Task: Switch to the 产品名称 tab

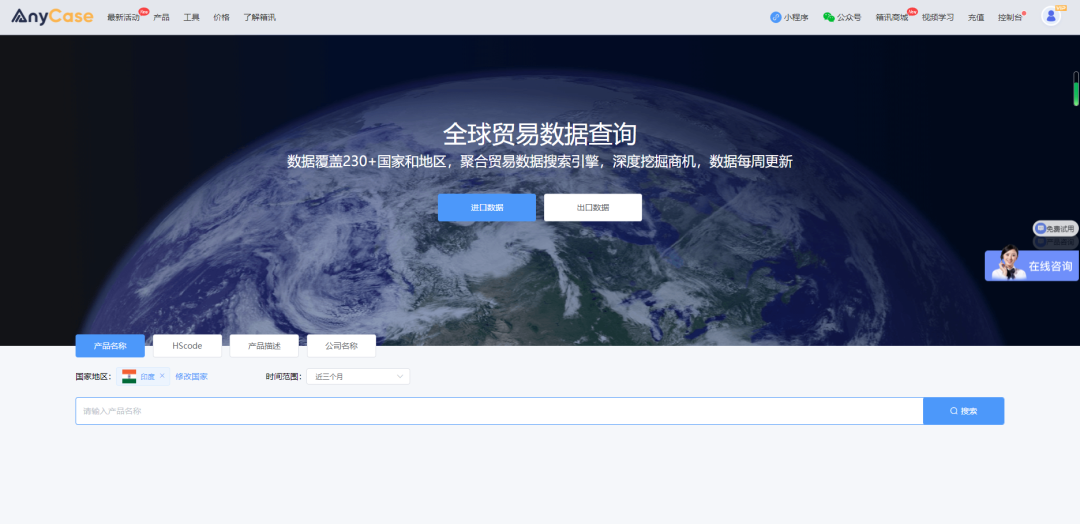Action: [110, 346]
